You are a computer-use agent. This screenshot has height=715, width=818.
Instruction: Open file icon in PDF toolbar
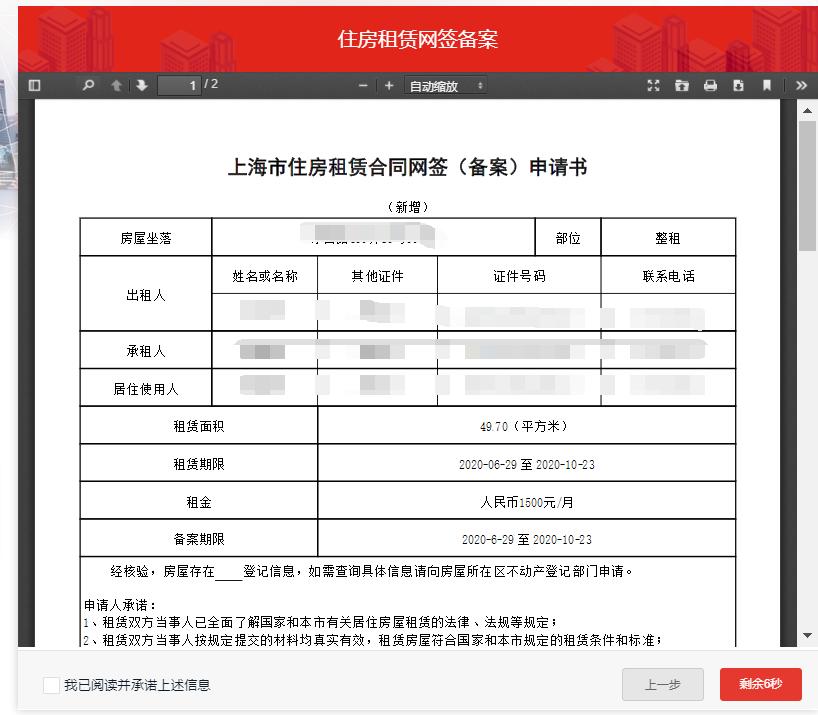click(682, 86)
